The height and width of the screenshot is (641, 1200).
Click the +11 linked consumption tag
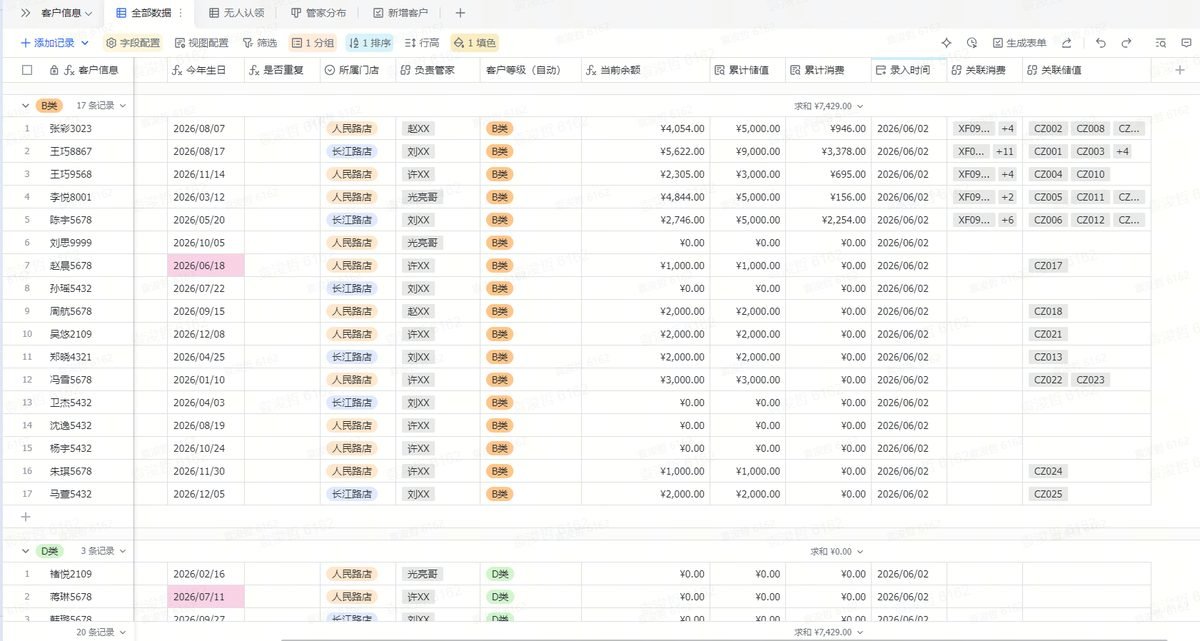pyautogui.click(x=1005, y=151)
